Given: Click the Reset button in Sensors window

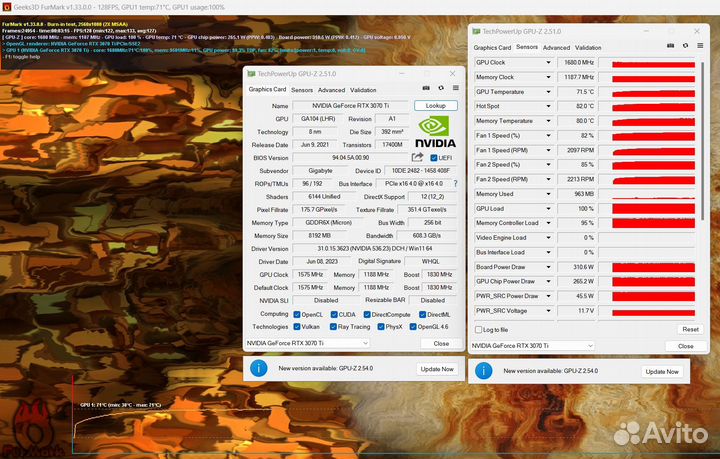Looking at the screenshot, I should (690, 329).
